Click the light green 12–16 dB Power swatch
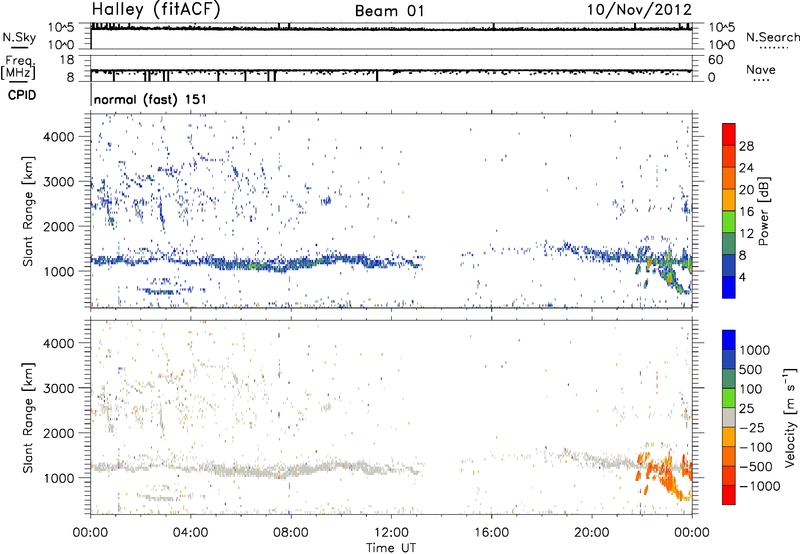 [729, 222]
